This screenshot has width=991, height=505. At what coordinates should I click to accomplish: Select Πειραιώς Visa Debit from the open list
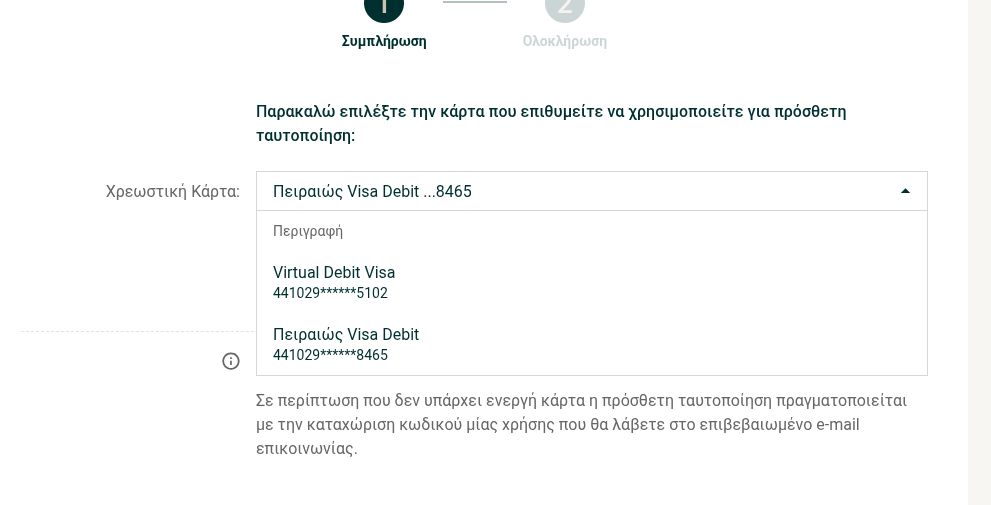592,344
